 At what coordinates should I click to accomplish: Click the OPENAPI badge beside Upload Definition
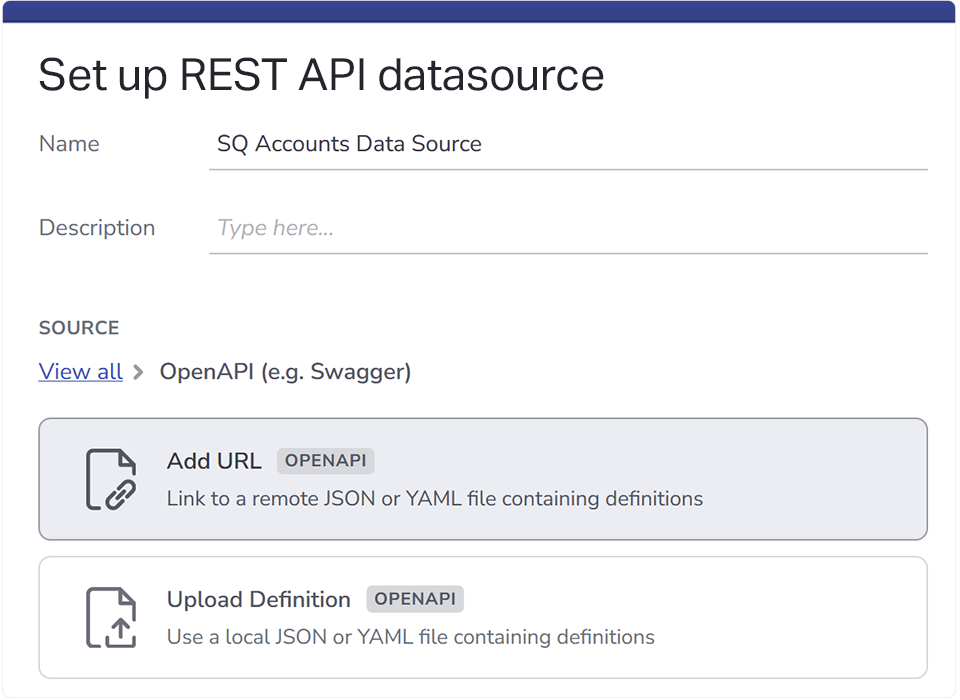[x=415, y=600]
